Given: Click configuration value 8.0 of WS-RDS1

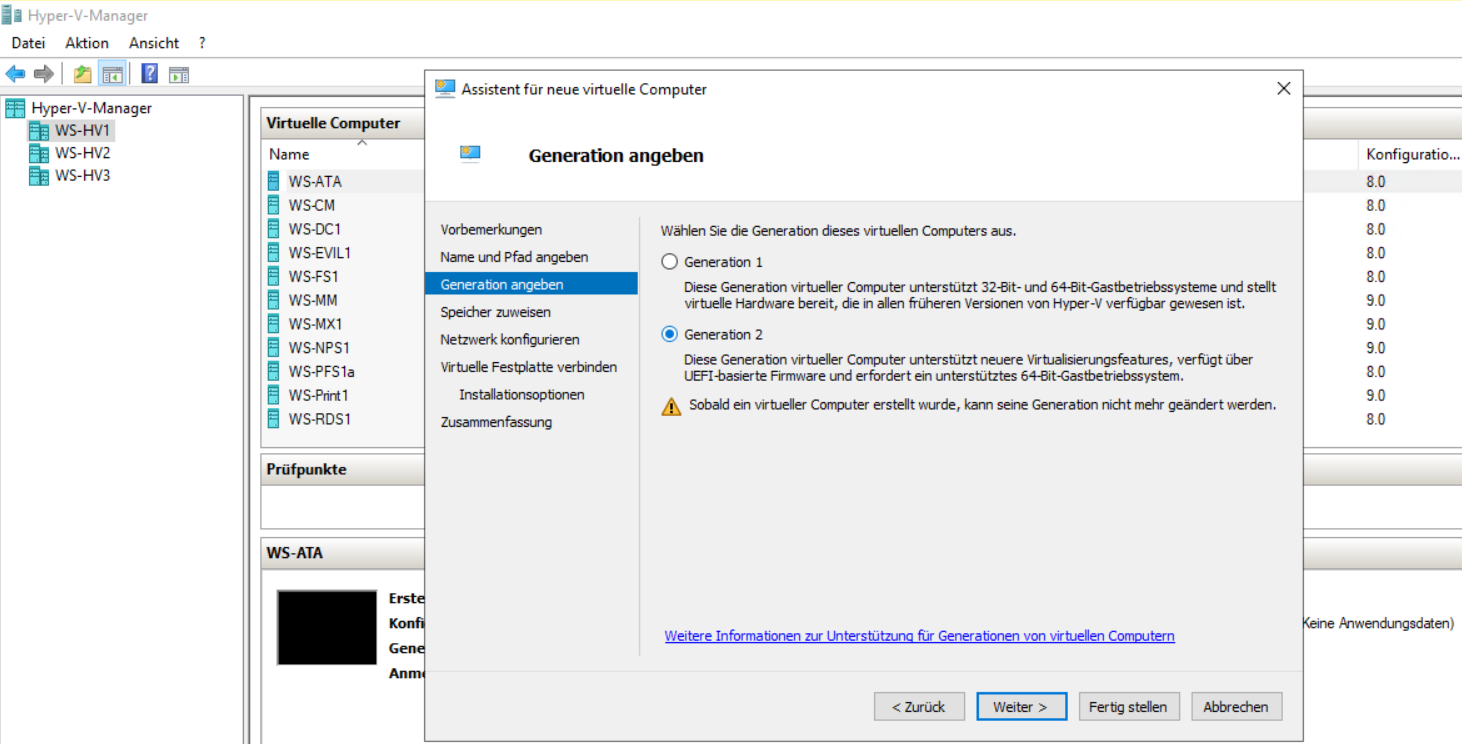Looking at the screenshot, I should point(1376,419).
